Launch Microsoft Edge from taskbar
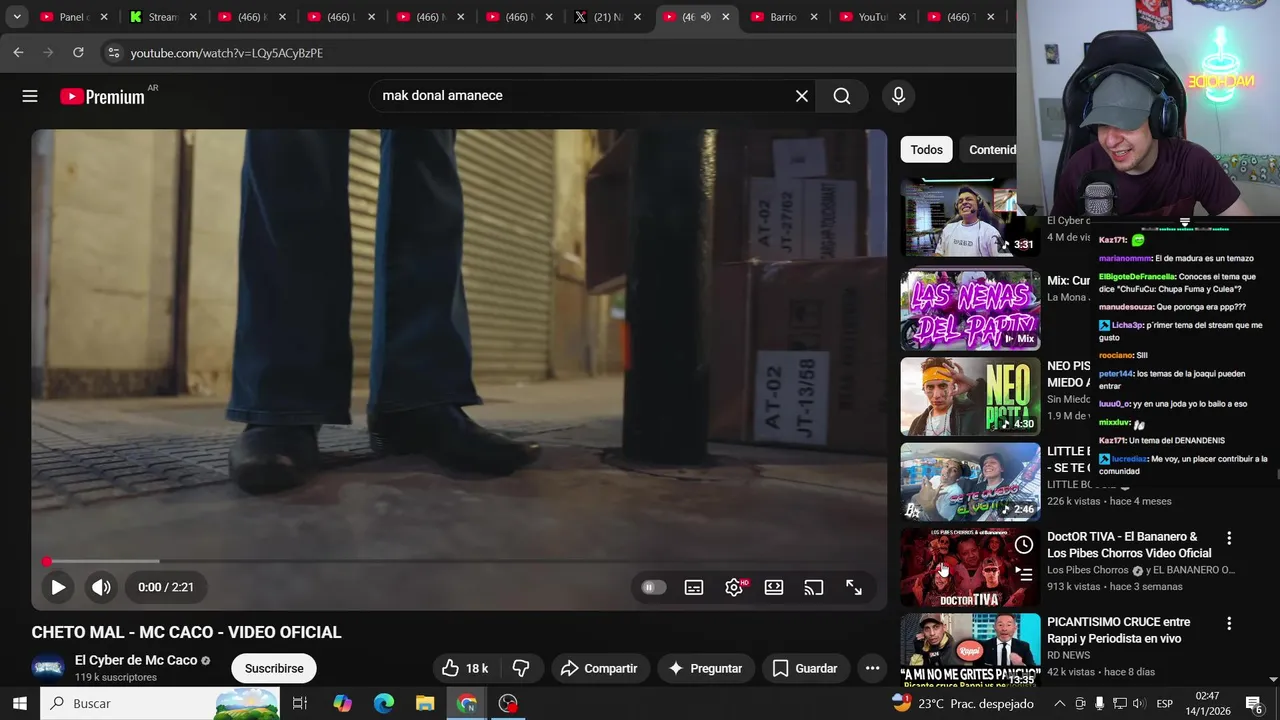This screenshot has width=1280, height=720. coord(384,703)
